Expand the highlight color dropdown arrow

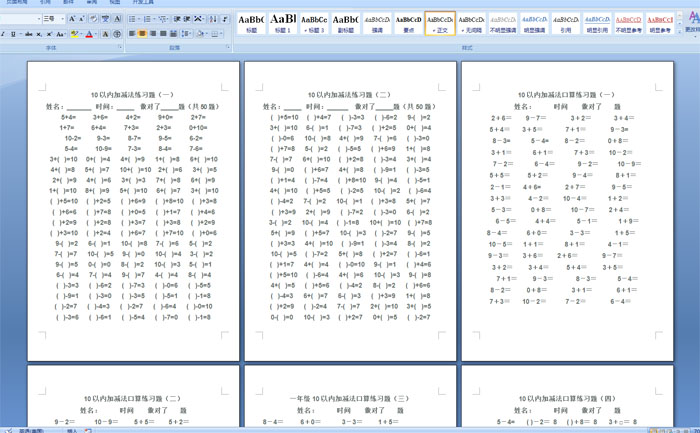coord(82,34)
